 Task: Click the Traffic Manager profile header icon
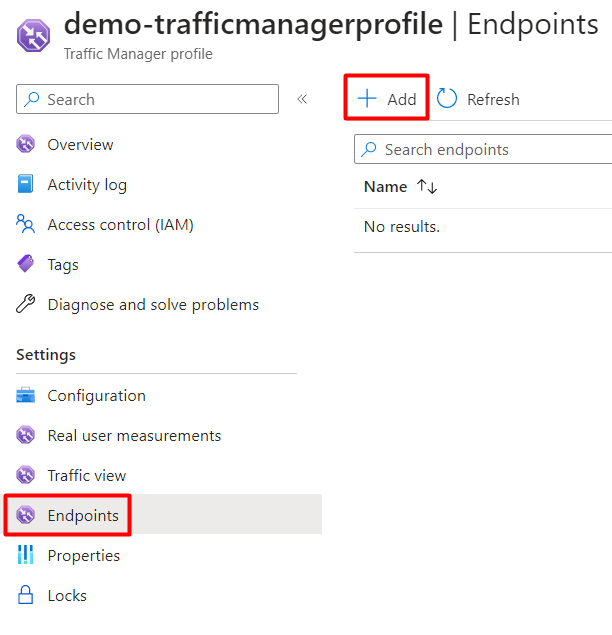(33, 36)
